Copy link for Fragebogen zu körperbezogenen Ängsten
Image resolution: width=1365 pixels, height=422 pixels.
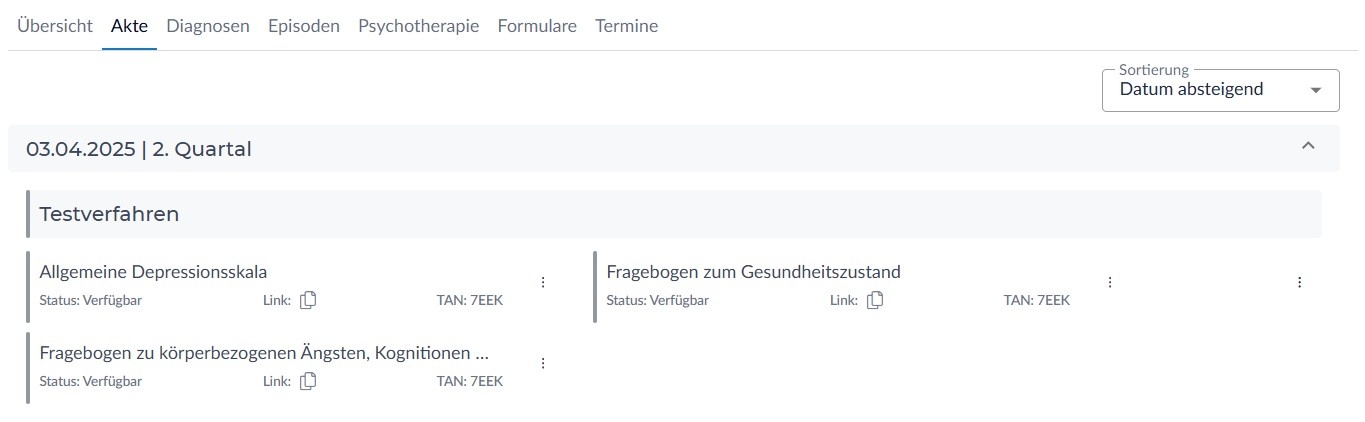click(309, 380)
